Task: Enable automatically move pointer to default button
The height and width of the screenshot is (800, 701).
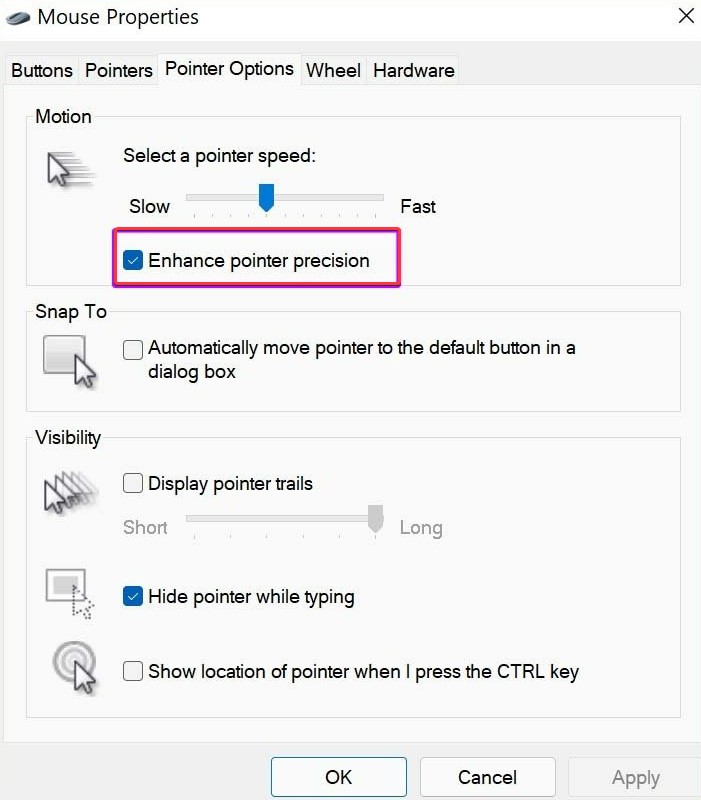Action: point(133,349)
